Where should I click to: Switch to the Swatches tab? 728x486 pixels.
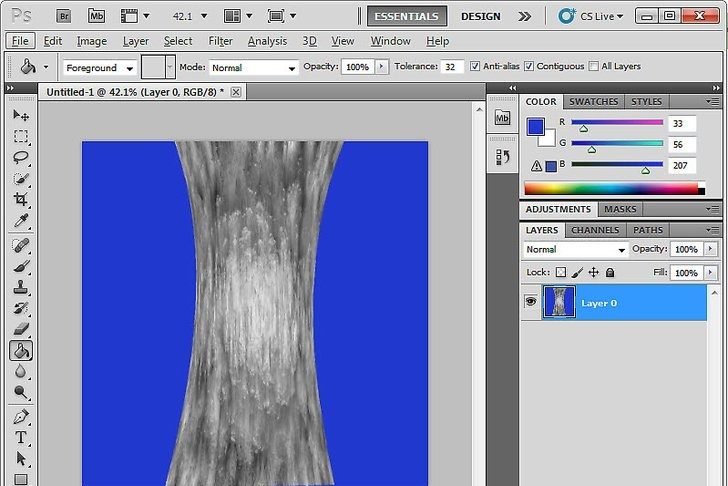click(593, 102)
